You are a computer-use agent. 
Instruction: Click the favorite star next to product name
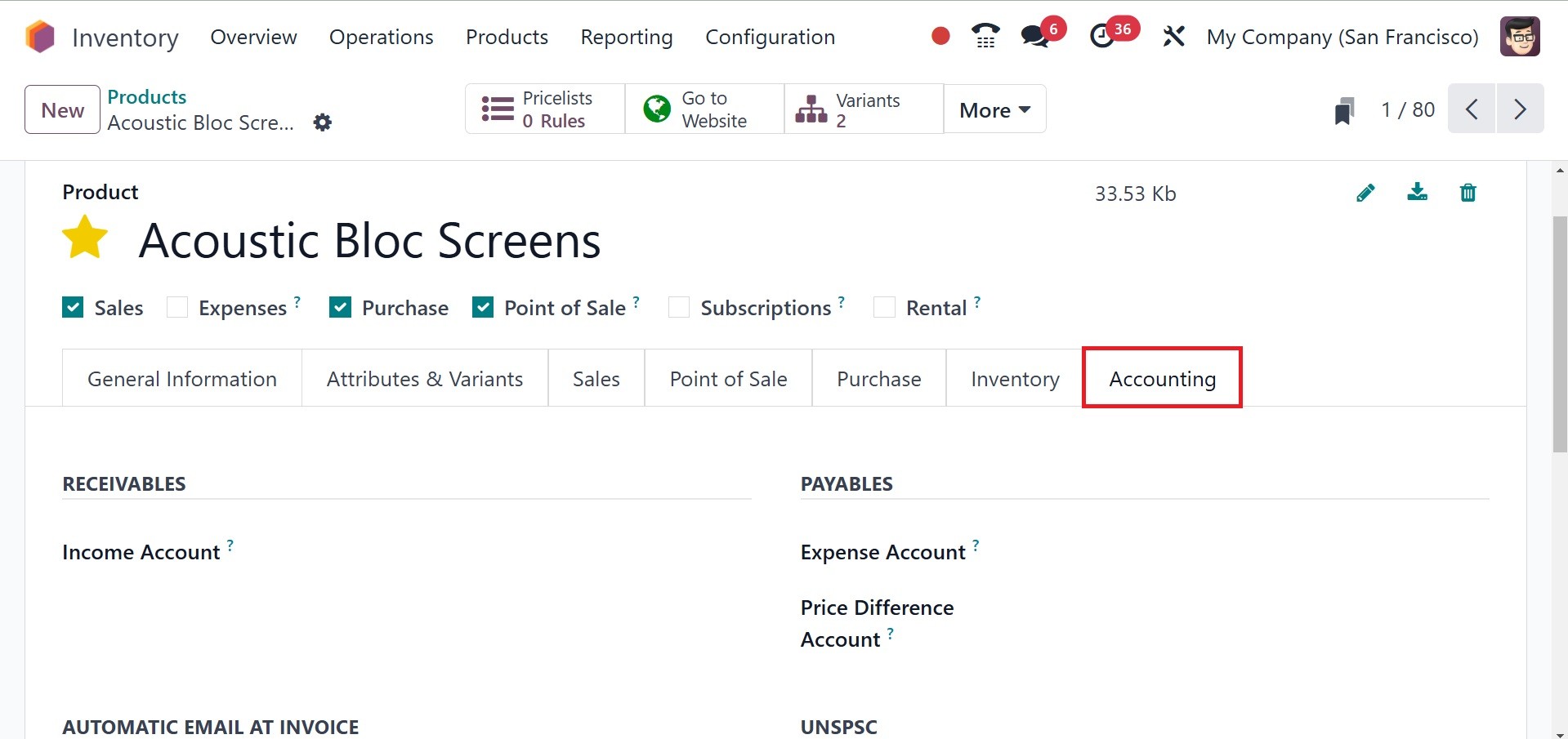tap(85, 238)
